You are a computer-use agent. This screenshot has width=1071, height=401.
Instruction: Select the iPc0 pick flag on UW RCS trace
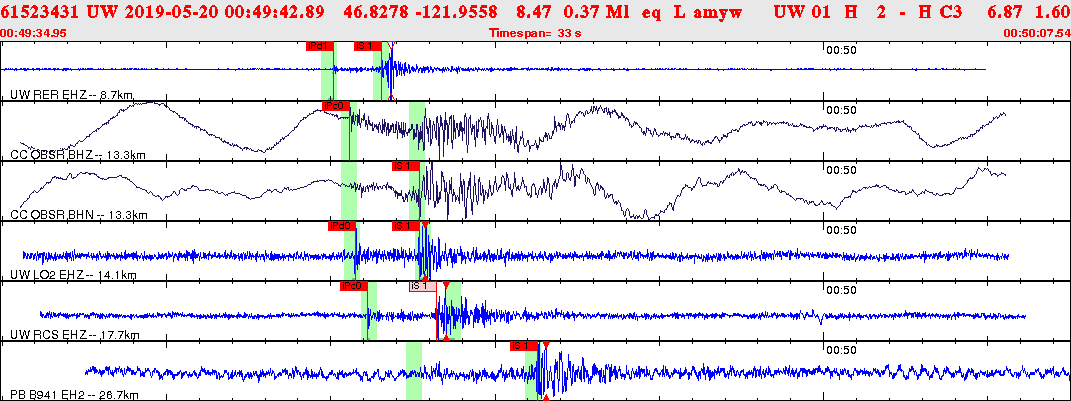point(354,286)
